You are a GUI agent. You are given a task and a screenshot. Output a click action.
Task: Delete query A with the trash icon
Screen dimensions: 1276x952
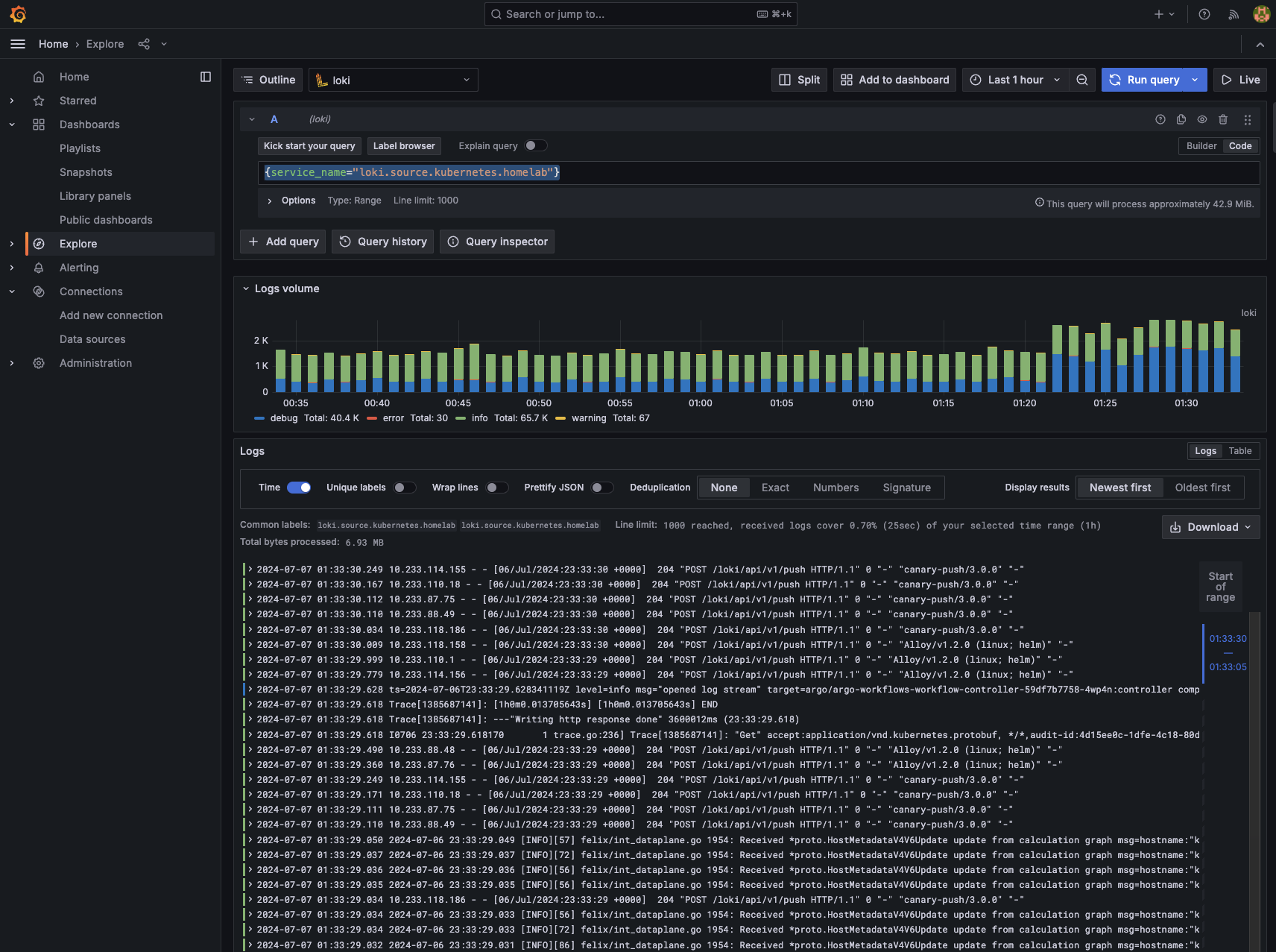pos(1222,119)
